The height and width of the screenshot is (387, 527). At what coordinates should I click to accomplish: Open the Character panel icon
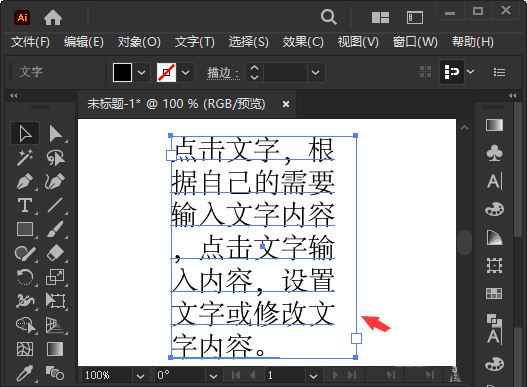coord(494,181)
